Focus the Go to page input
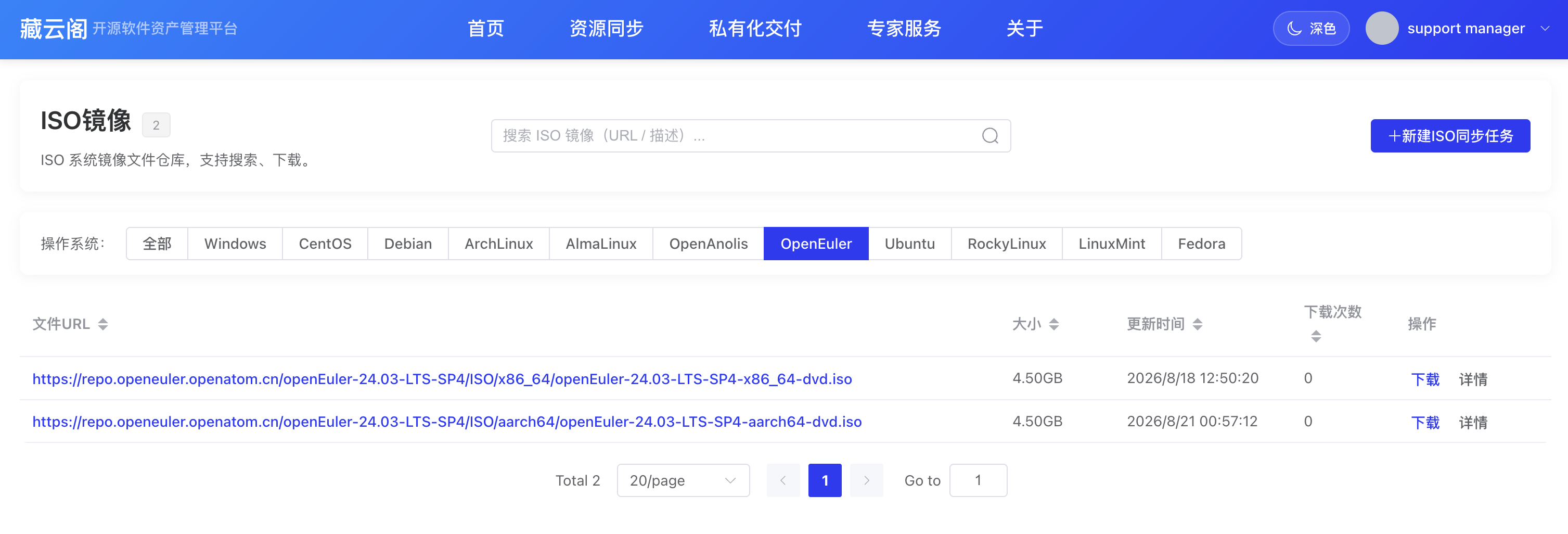The width and height of the screenshot is (1568, 534). coord(978,480)
